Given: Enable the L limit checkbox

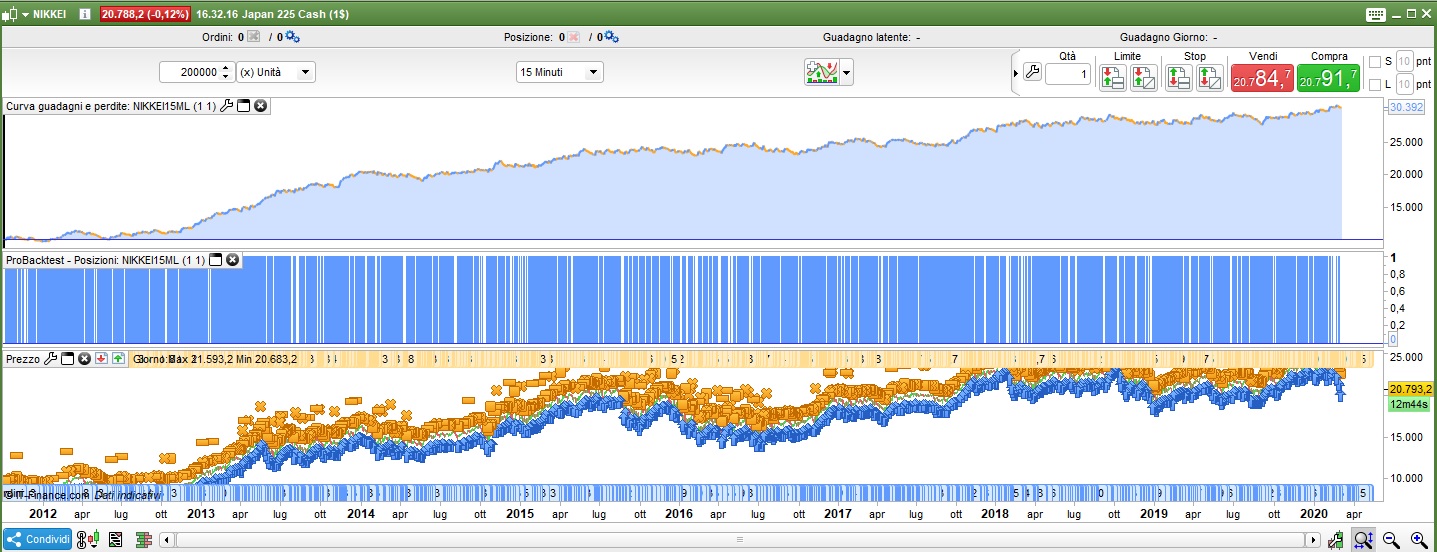Looking at the screenshot, I should 1374,84.
